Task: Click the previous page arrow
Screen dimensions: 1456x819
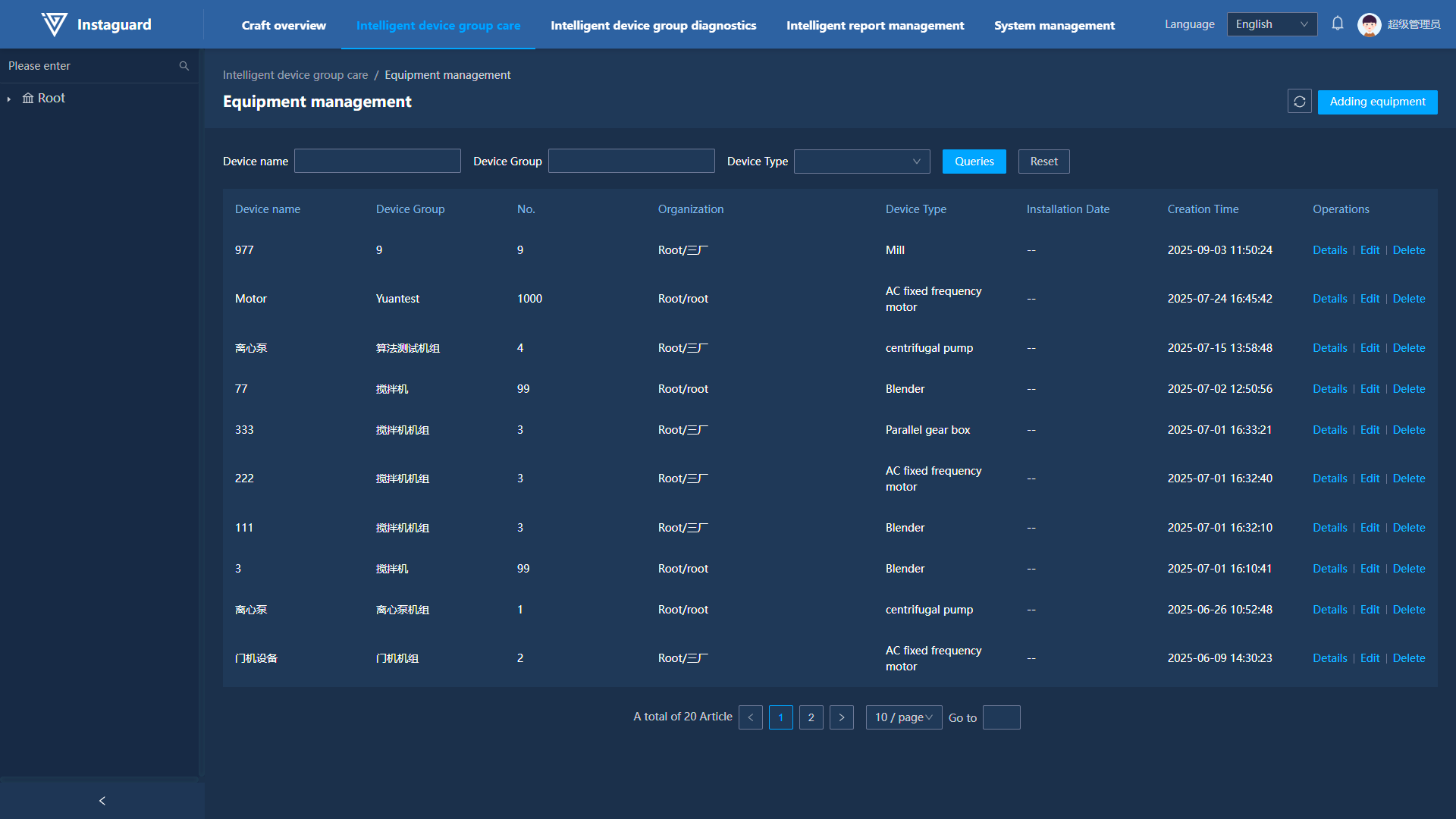Action: [x=751, y=717]
